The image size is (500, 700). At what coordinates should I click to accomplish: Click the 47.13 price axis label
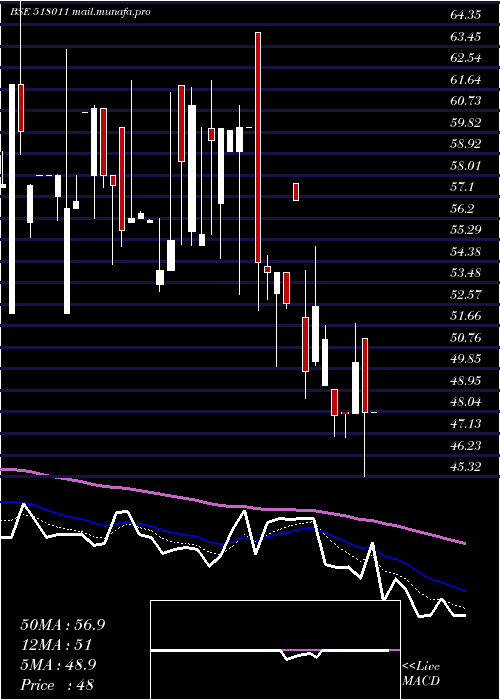pos(466,424)
